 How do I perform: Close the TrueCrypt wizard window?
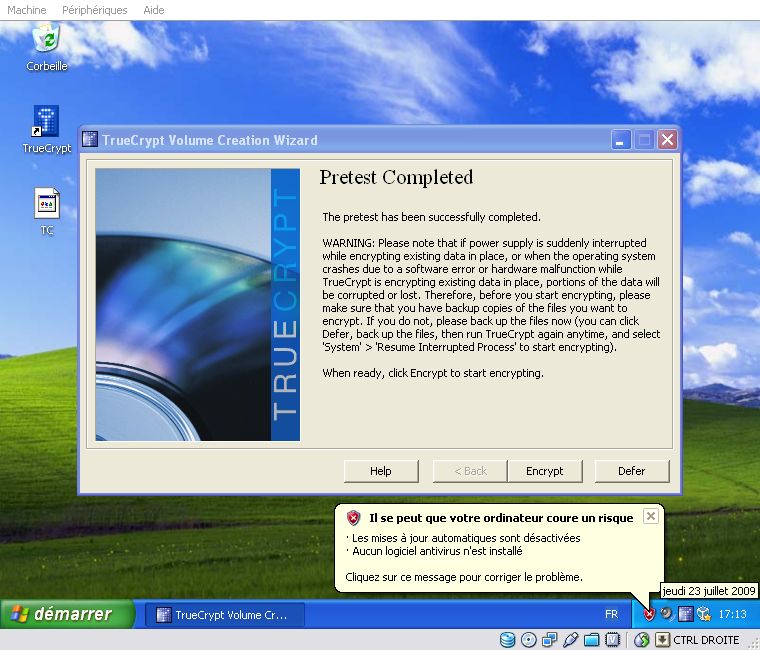coord(667,140)
